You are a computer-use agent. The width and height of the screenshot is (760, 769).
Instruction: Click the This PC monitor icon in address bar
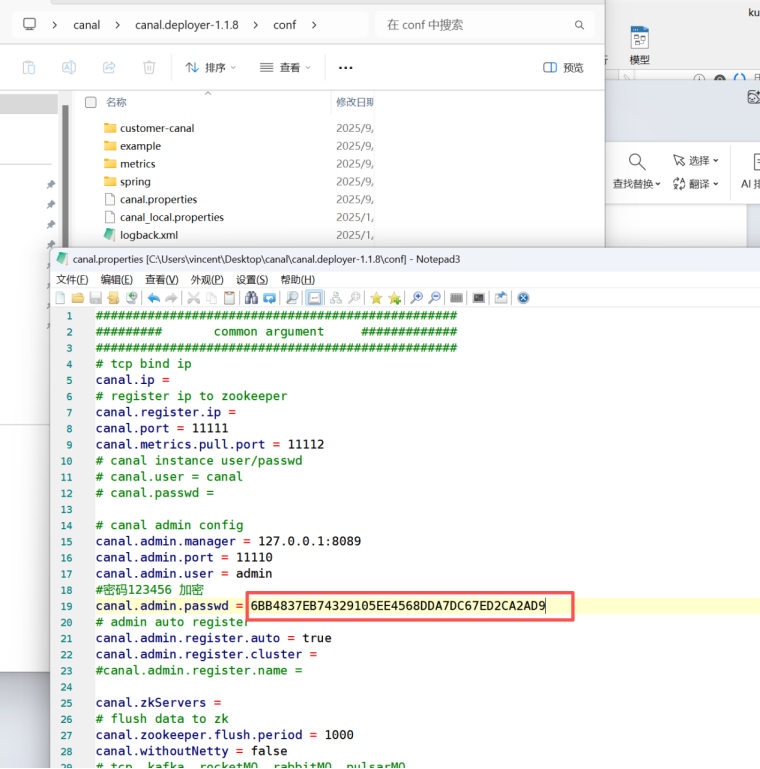(29, 25)
